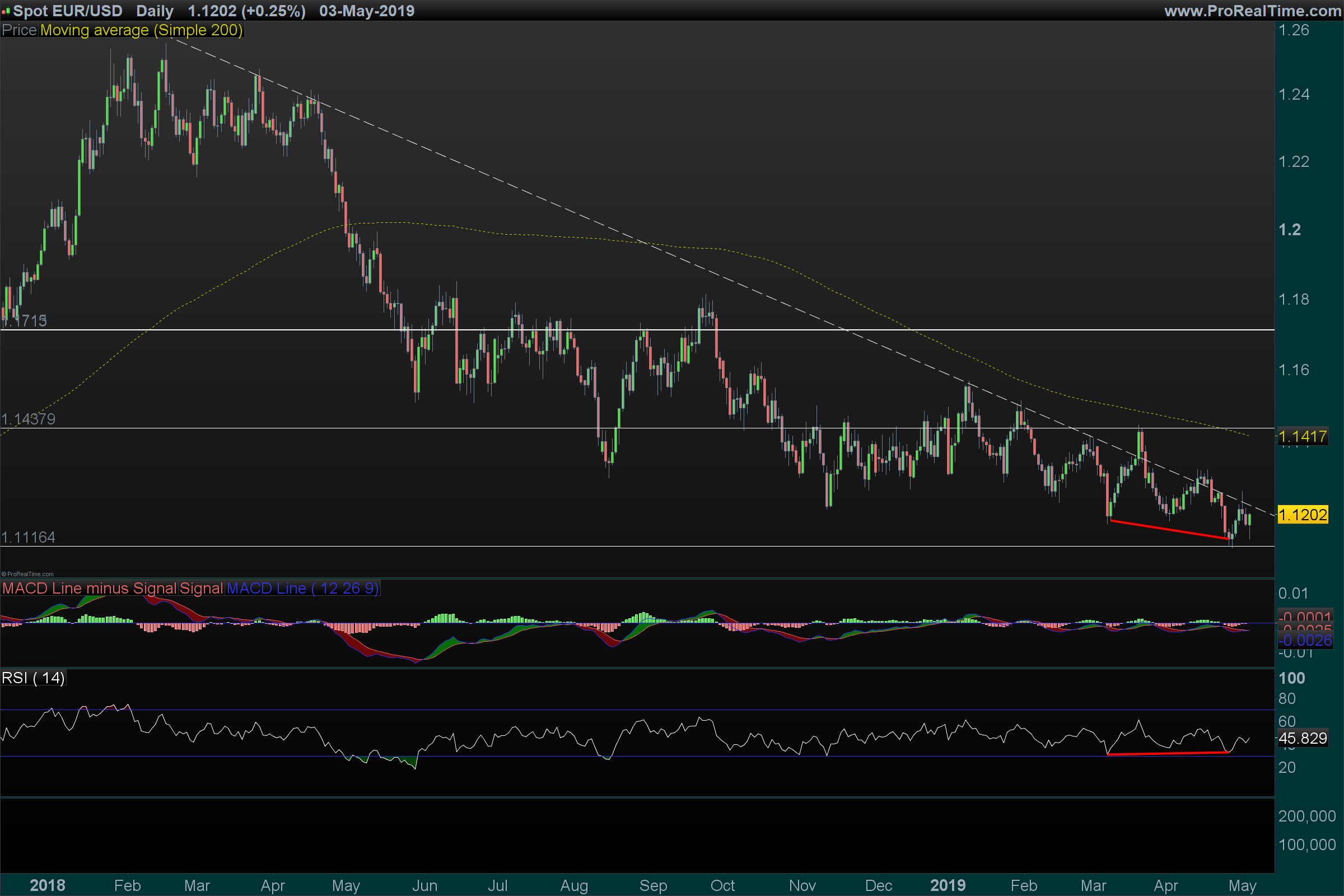The width and height of the screenshot is (1344, 896).
Task: Click the Spot EUR/USD instrument name
Action: 67,11
